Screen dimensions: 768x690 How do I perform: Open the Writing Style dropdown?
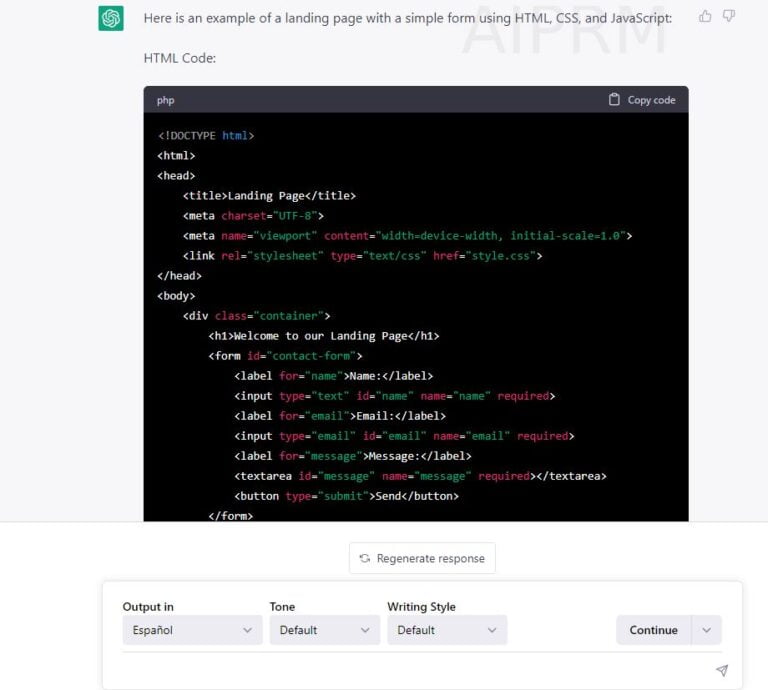pos(446,630)
